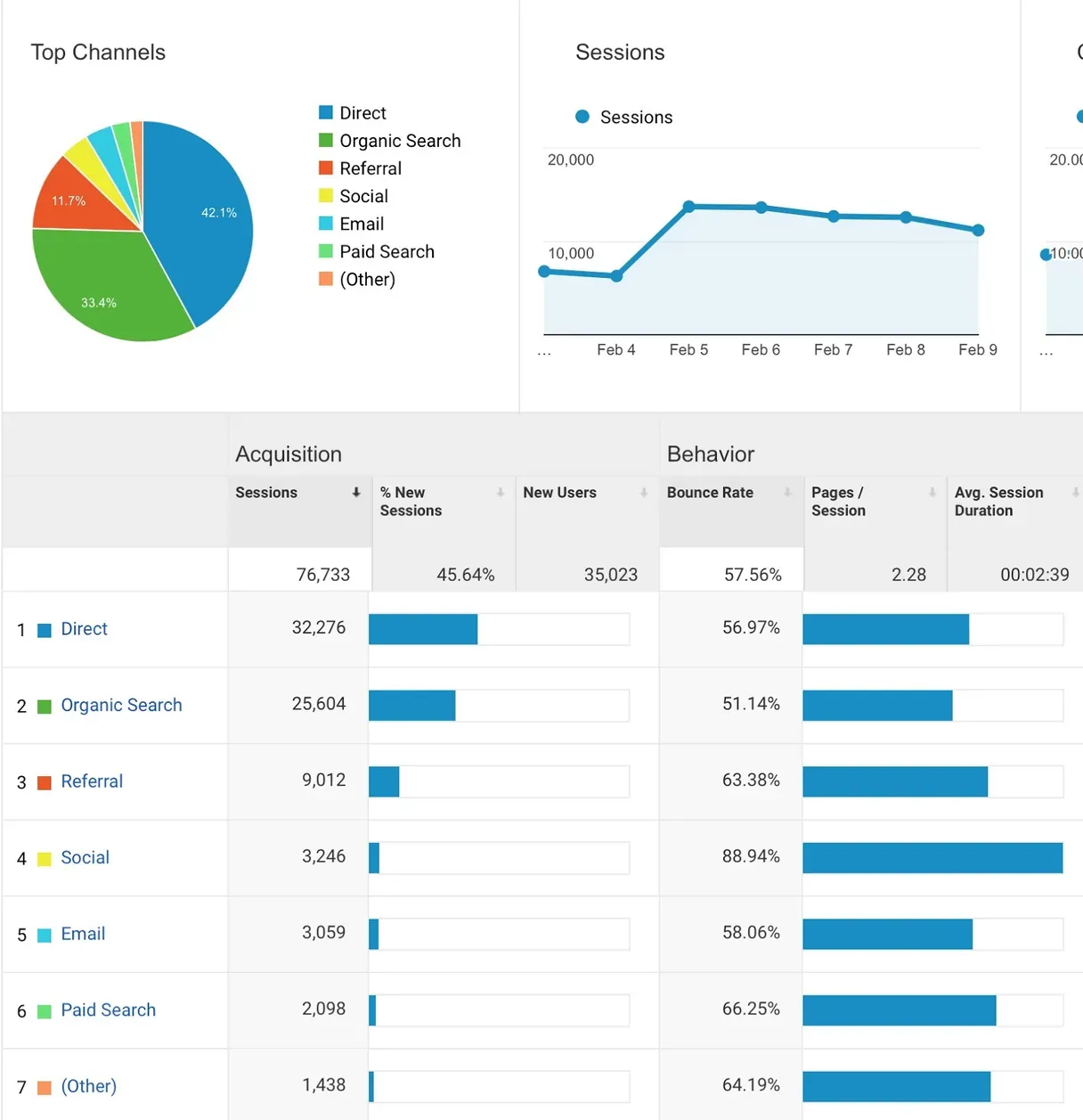The width and height of the screenshot is (1083, 1120).
Task: Open the Organic Search channel link
Action: coord(121,705)
